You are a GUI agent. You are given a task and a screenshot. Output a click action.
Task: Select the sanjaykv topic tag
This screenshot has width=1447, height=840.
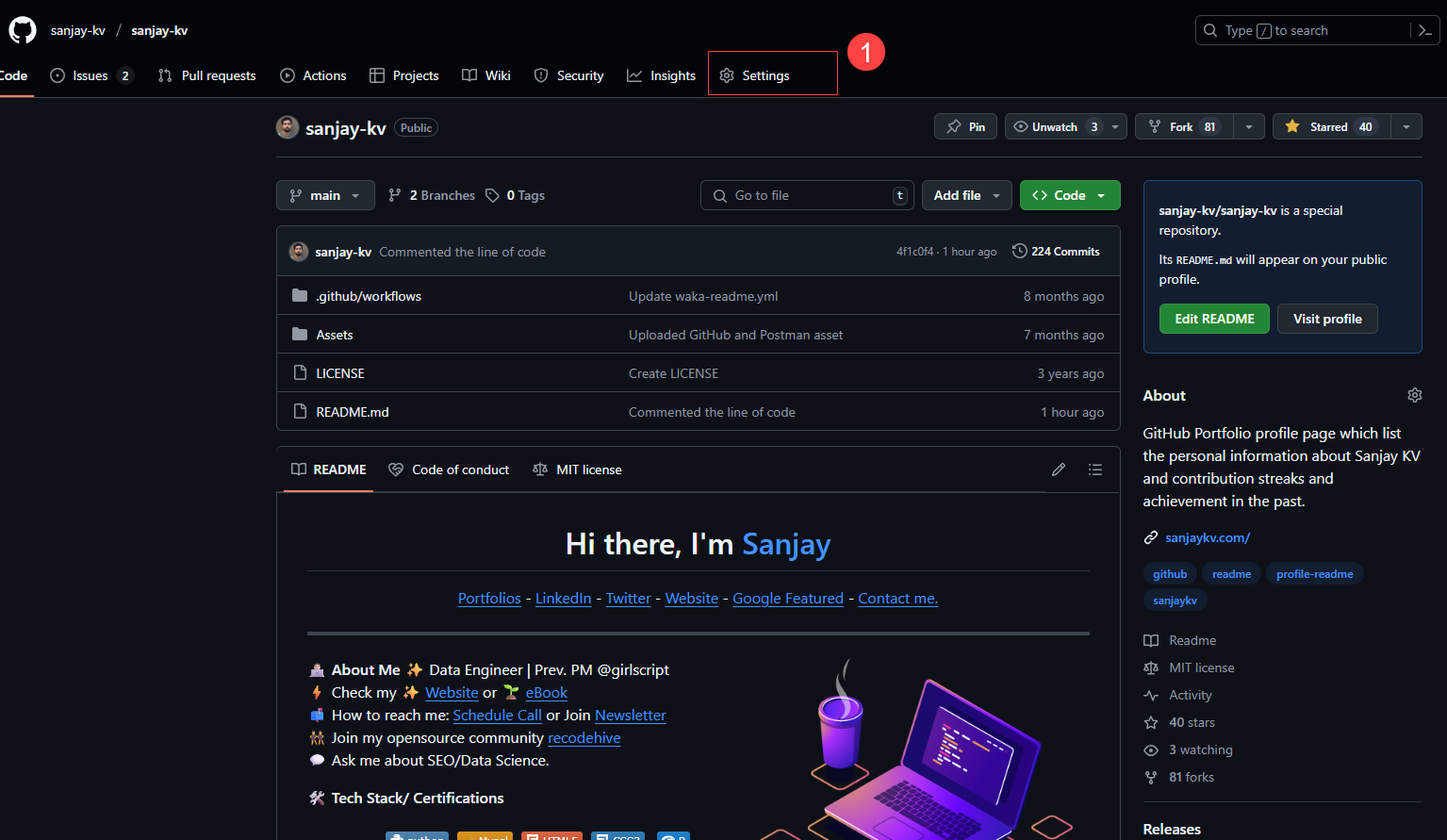coord(1175,601)
